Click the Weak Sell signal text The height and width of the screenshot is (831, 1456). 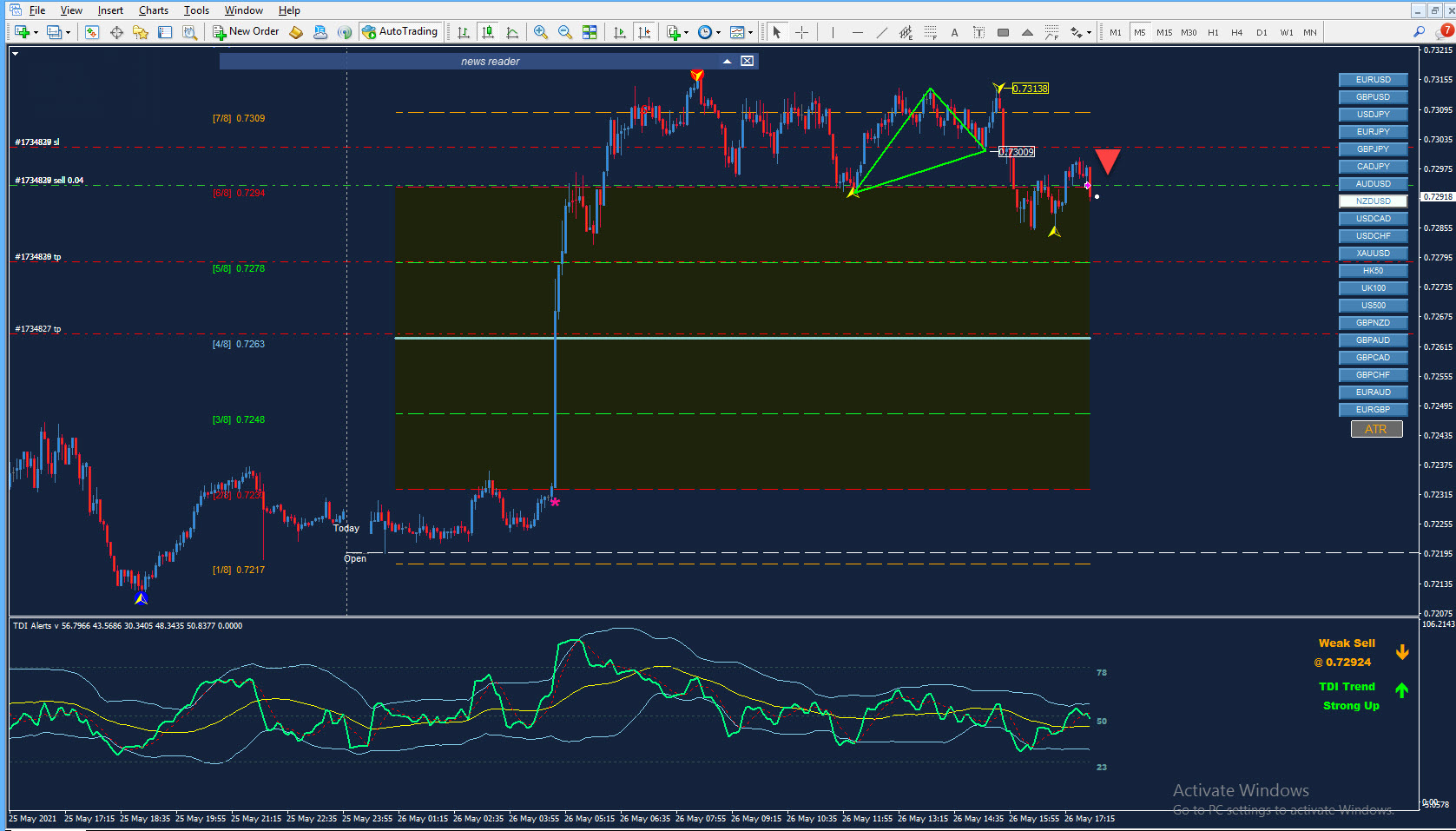[1347, 643]
